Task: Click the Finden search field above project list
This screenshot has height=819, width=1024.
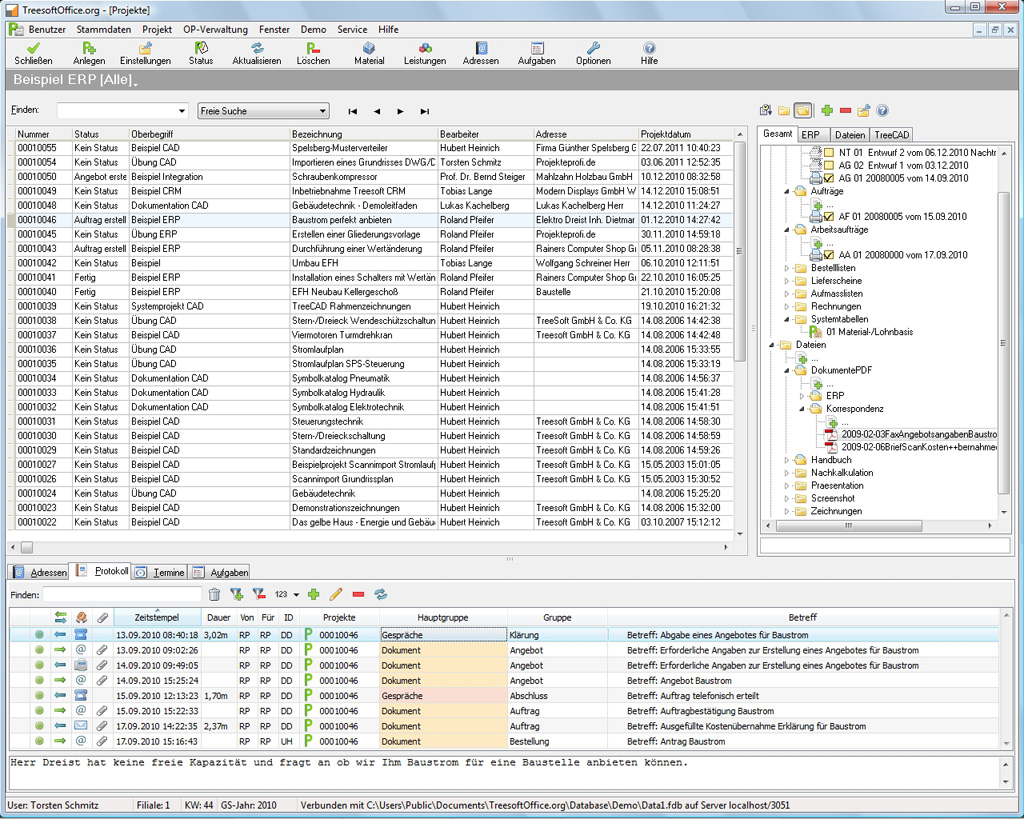Action: tap(115, 111)
